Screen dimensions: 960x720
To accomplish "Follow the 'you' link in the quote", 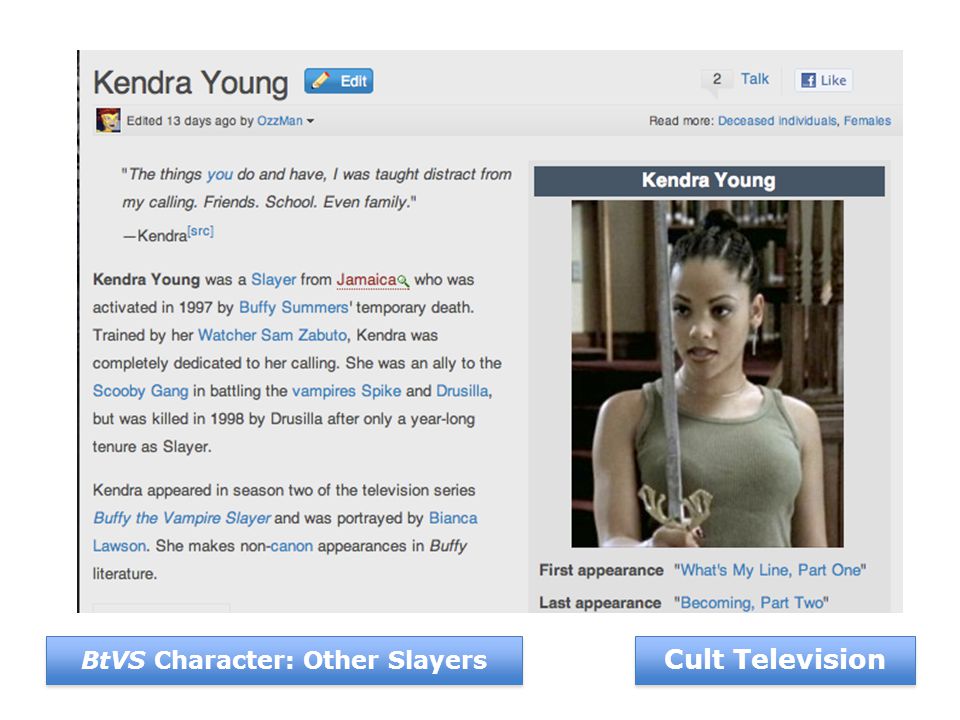I will pyautogui.click(x=219, y=174).
